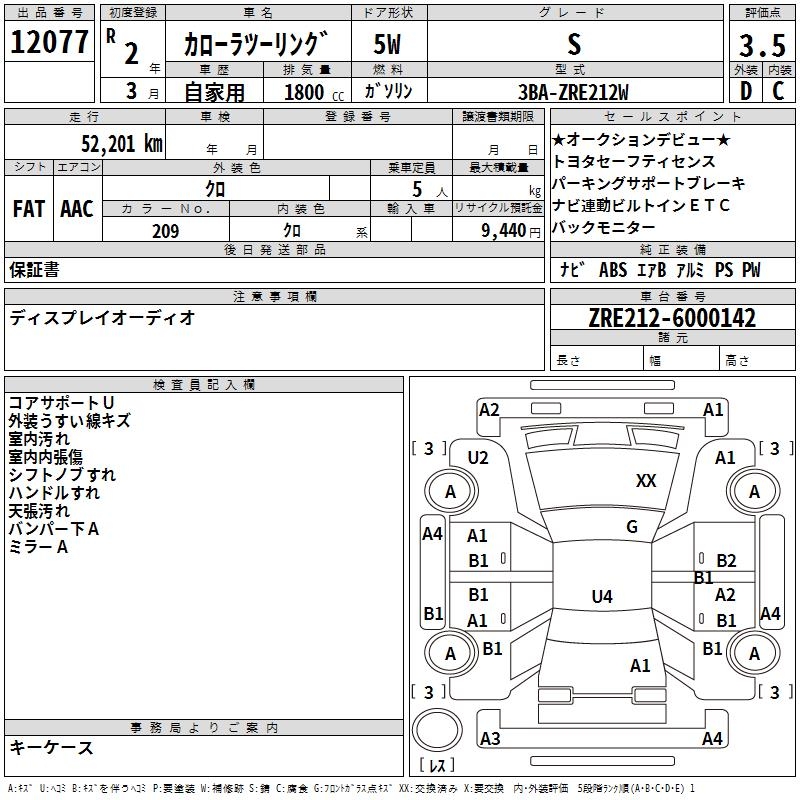
Task: Click sales point トヨタセーフティセンス
Action: click(x=634, y=161)
